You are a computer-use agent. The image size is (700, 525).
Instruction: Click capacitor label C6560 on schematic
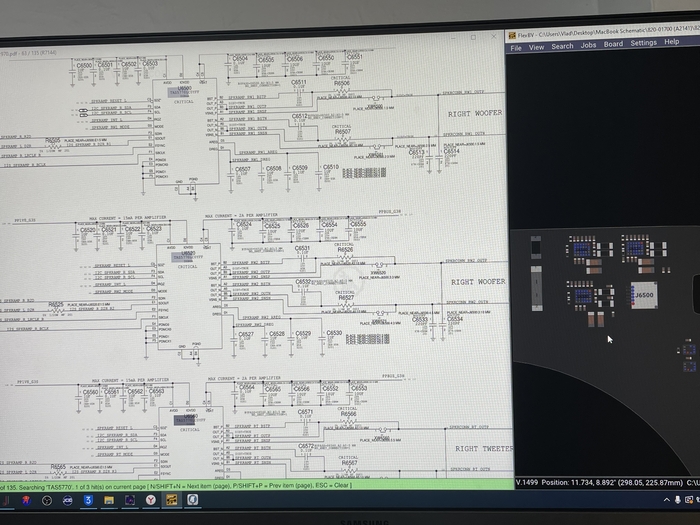(x=90, y=392)
